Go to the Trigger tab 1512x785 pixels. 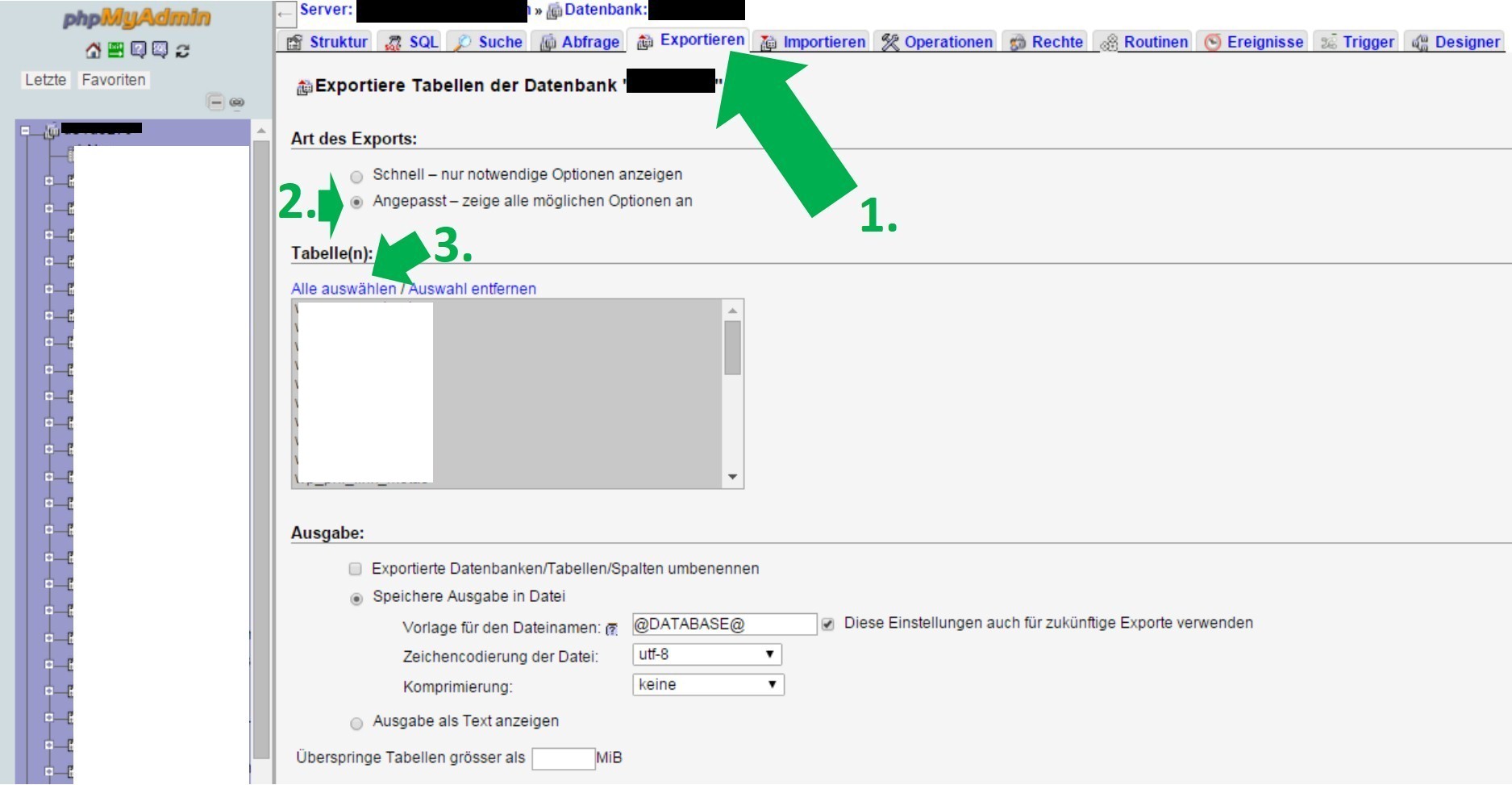[1356, 42]
